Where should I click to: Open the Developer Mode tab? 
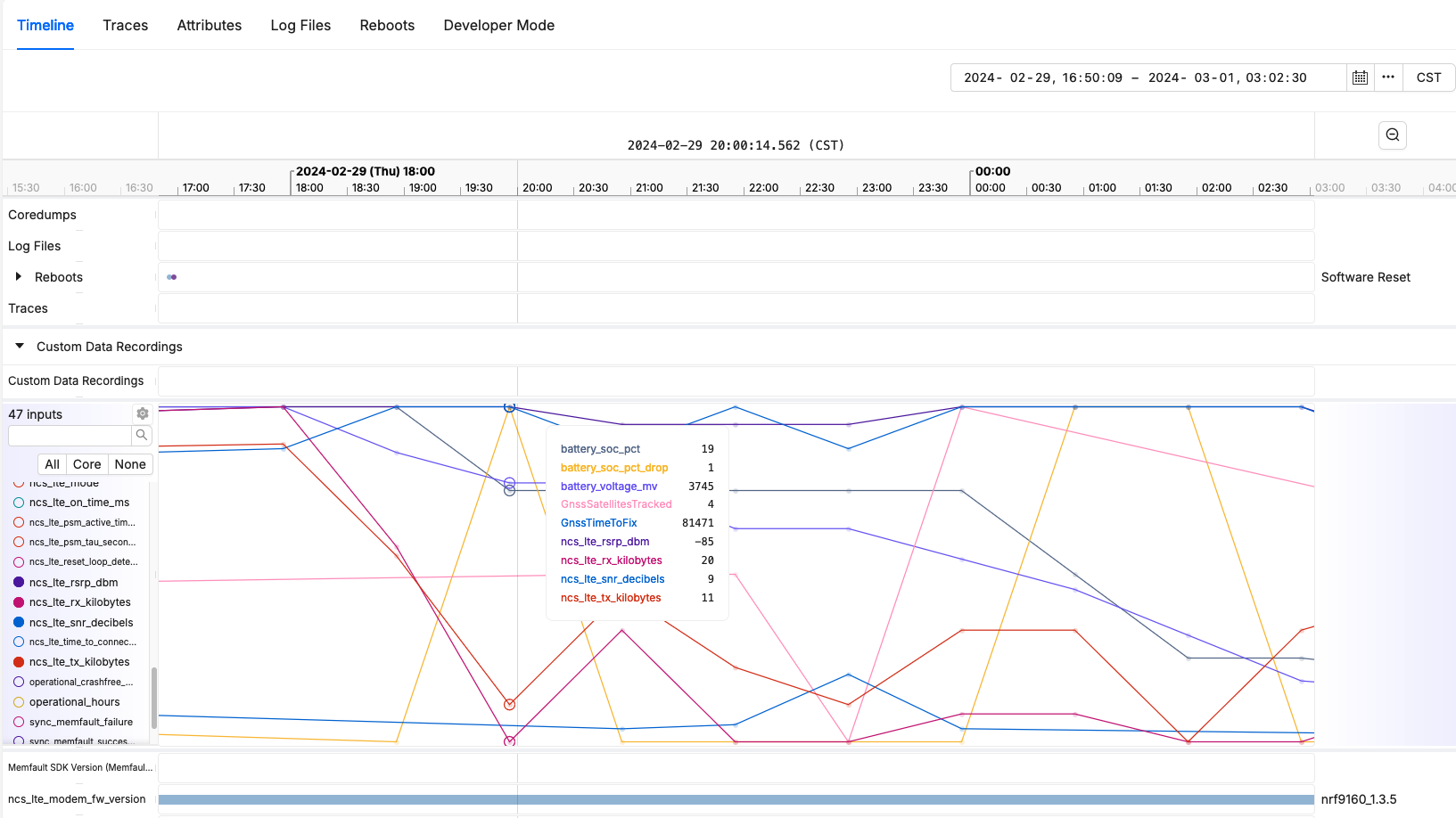(498, 25)
